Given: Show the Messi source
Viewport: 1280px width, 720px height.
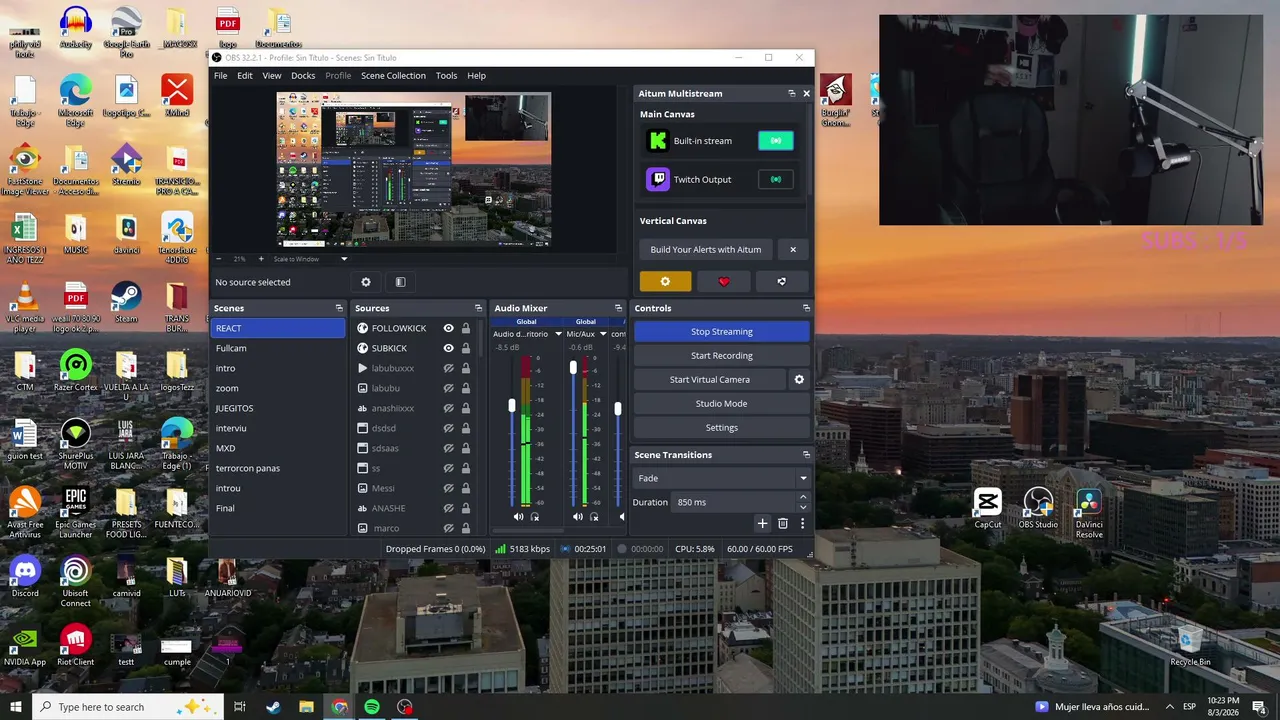Looking at the screenshot, I should tap(449, 488).
